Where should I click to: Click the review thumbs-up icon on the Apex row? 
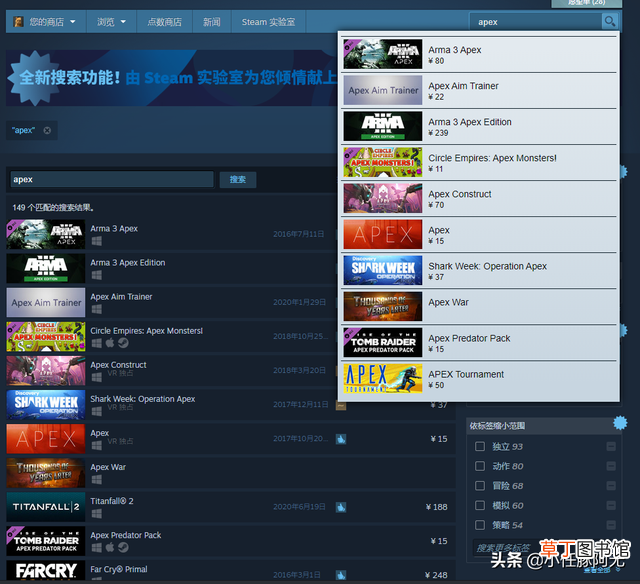[341, 439]
